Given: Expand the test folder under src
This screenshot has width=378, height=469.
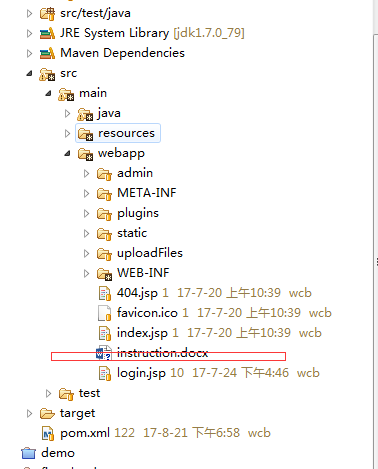Looking at the screenshot, I should [48, 393].
